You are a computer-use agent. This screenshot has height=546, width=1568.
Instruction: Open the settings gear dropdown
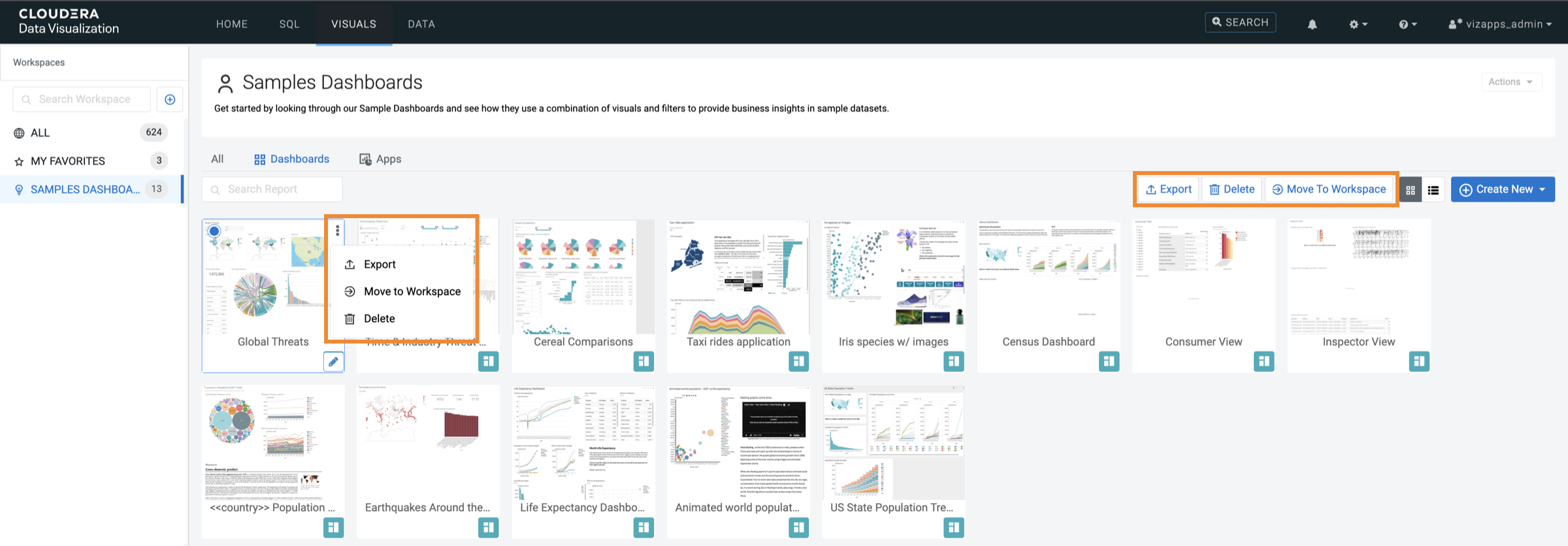[1358, 24]
